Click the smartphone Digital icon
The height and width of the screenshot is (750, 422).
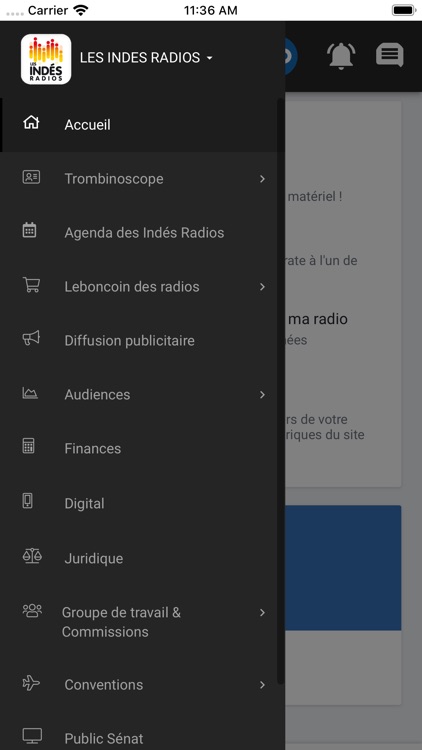(28, 501)
